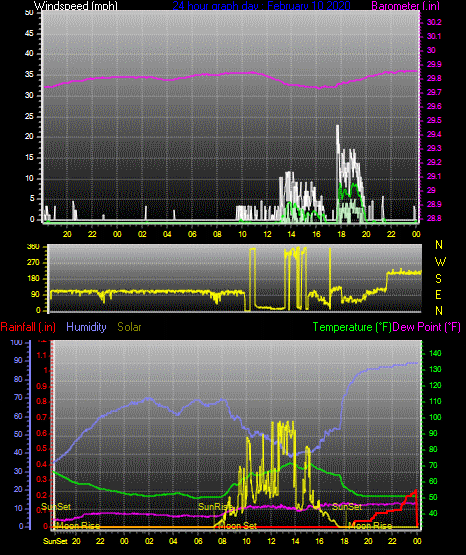
Task: Select the Dew Point (°F) legend label
Action: point(426,327)
